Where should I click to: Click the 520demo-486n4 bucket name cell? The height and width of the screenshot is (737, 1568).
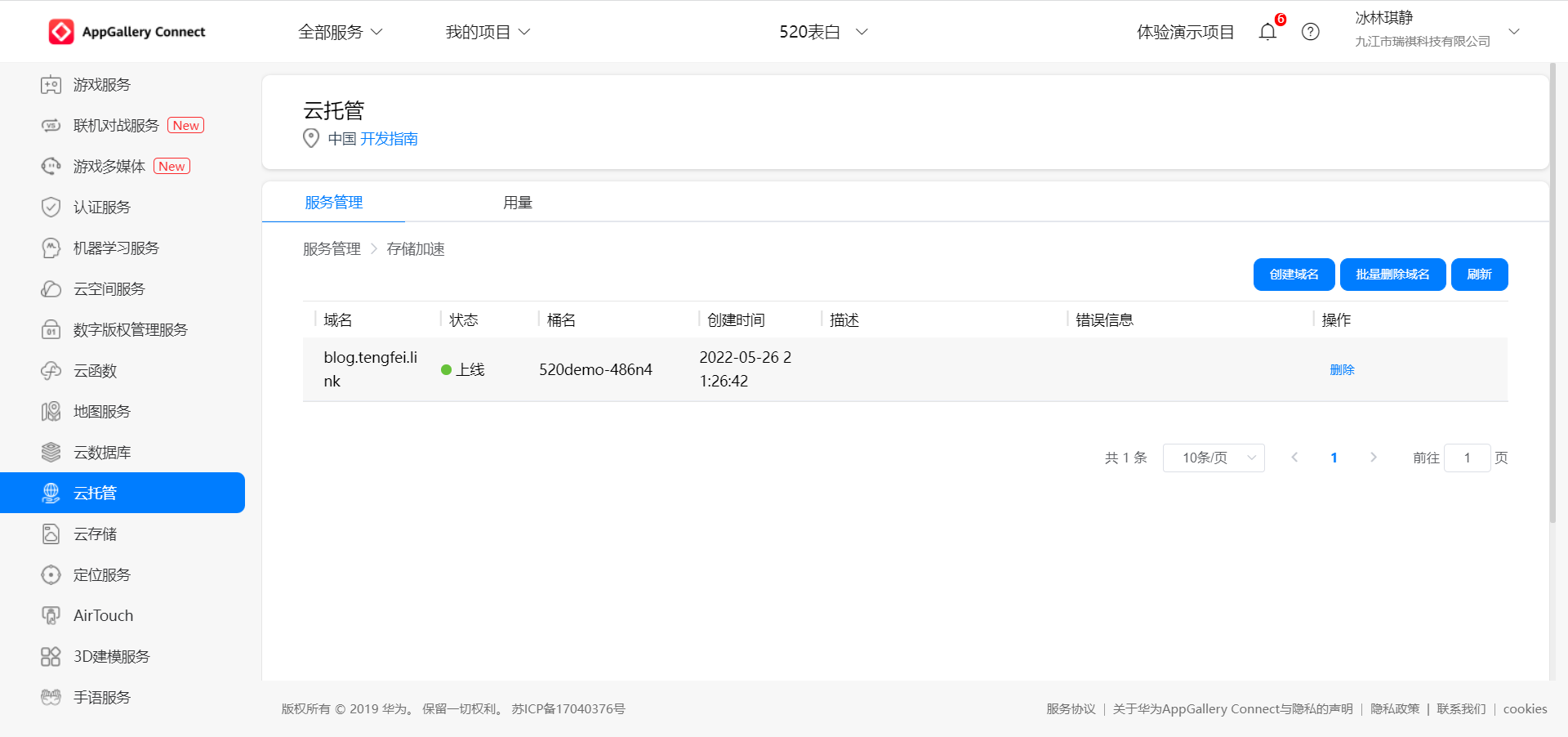click(x=595, y=369)
